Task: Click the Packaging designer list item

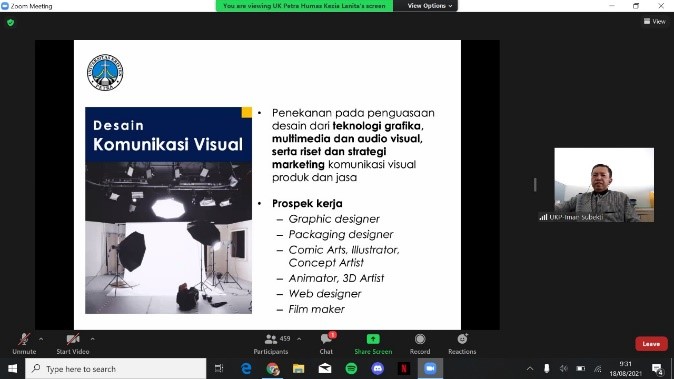Action: point(341,234)
